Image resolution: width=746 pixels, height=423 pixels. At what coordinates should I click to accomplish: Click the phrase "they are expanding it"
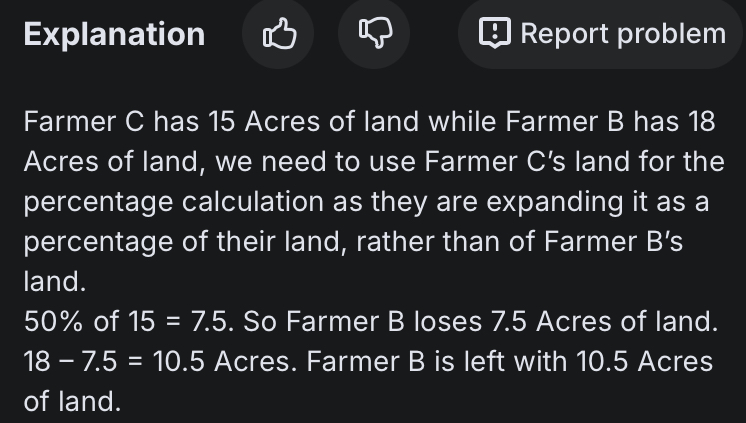tap(498, 202)
